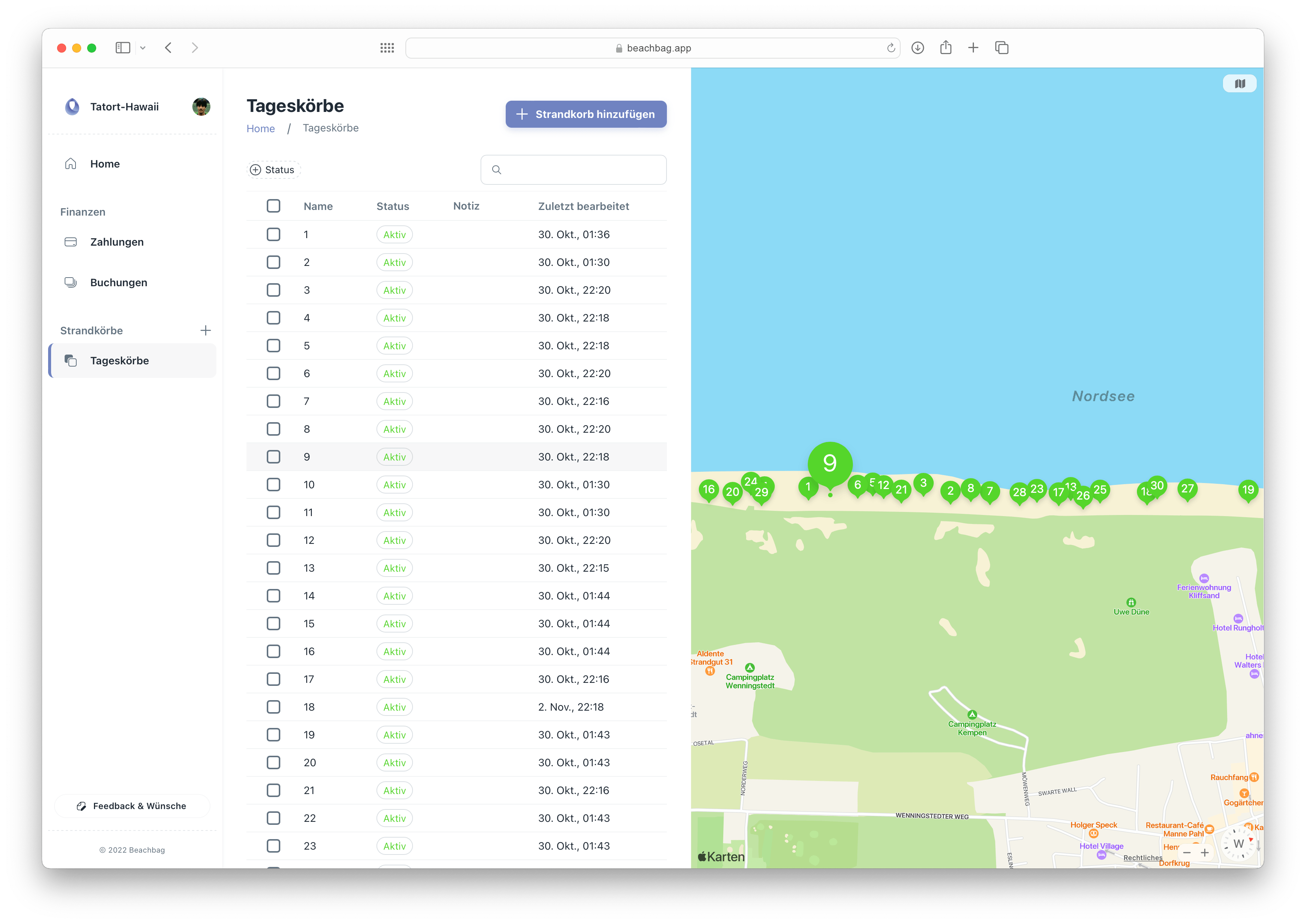Screen dimensions: 1306x924
Task: Check the select-all checkbox in table header
Action: tap(273, 206)
